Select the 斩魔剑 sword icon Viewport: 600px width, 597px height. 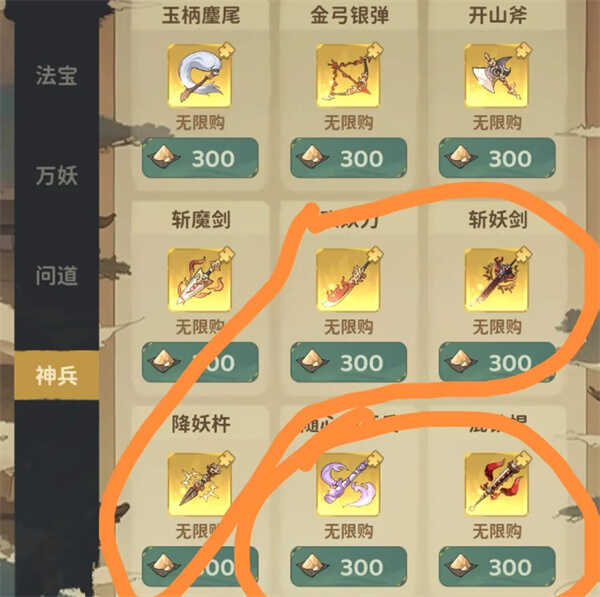(x=200, y=280)
